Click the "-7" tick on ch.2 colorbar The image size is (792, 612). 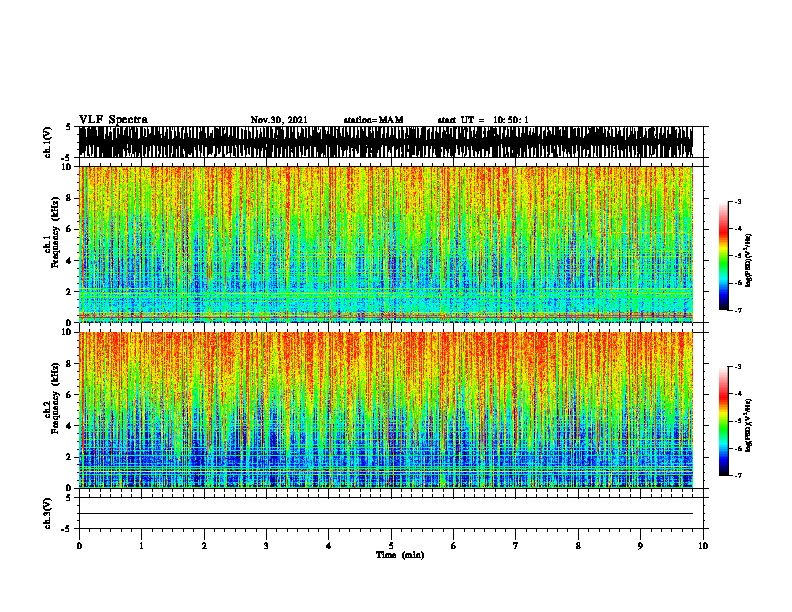pyautogui.click(x=737, y=475)
